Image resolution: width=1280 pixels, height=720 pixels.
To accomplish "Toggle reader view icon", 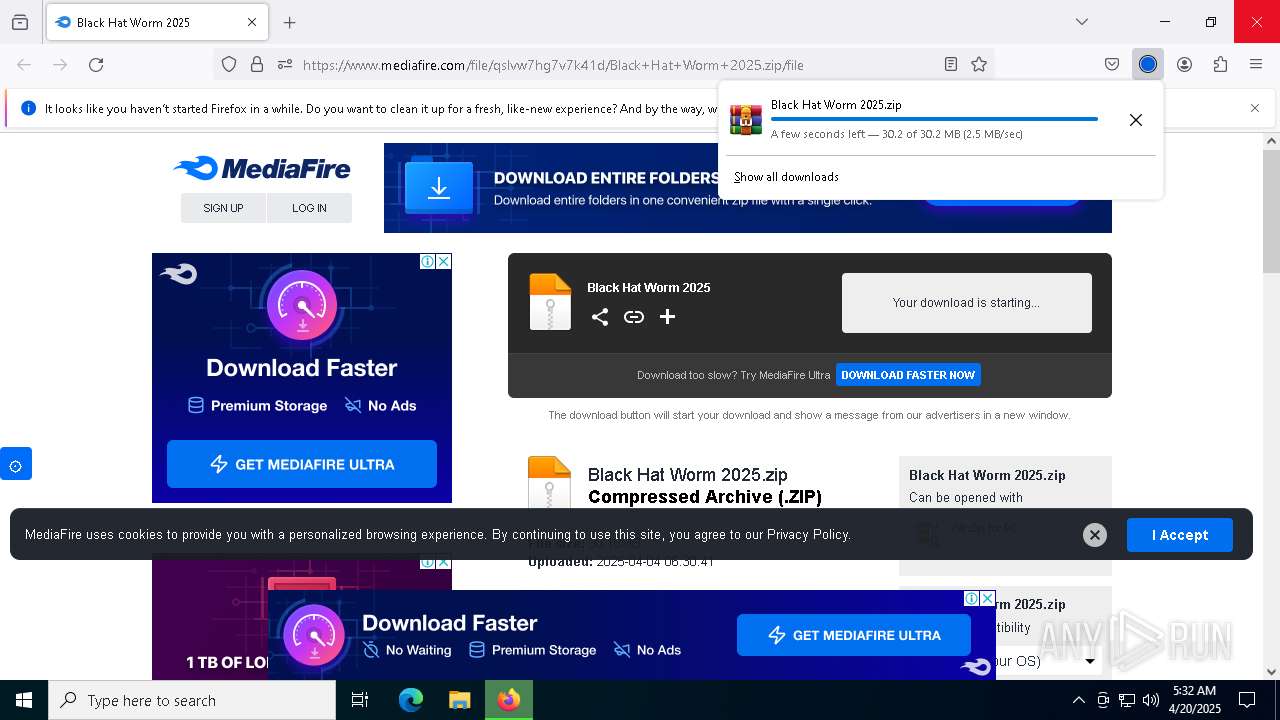I will [951, 65].
